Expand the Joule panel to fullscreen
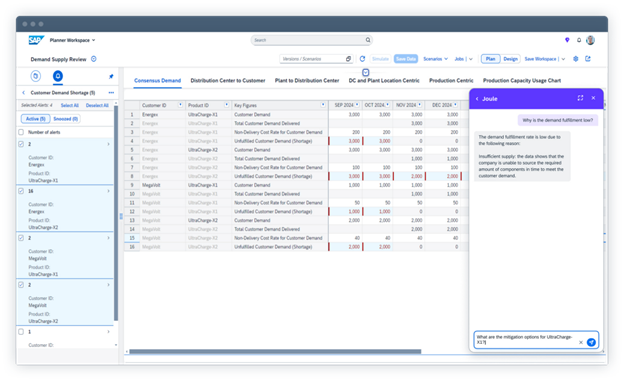Image resolution: width=624 pixels, height=381 pixels. 580,98
